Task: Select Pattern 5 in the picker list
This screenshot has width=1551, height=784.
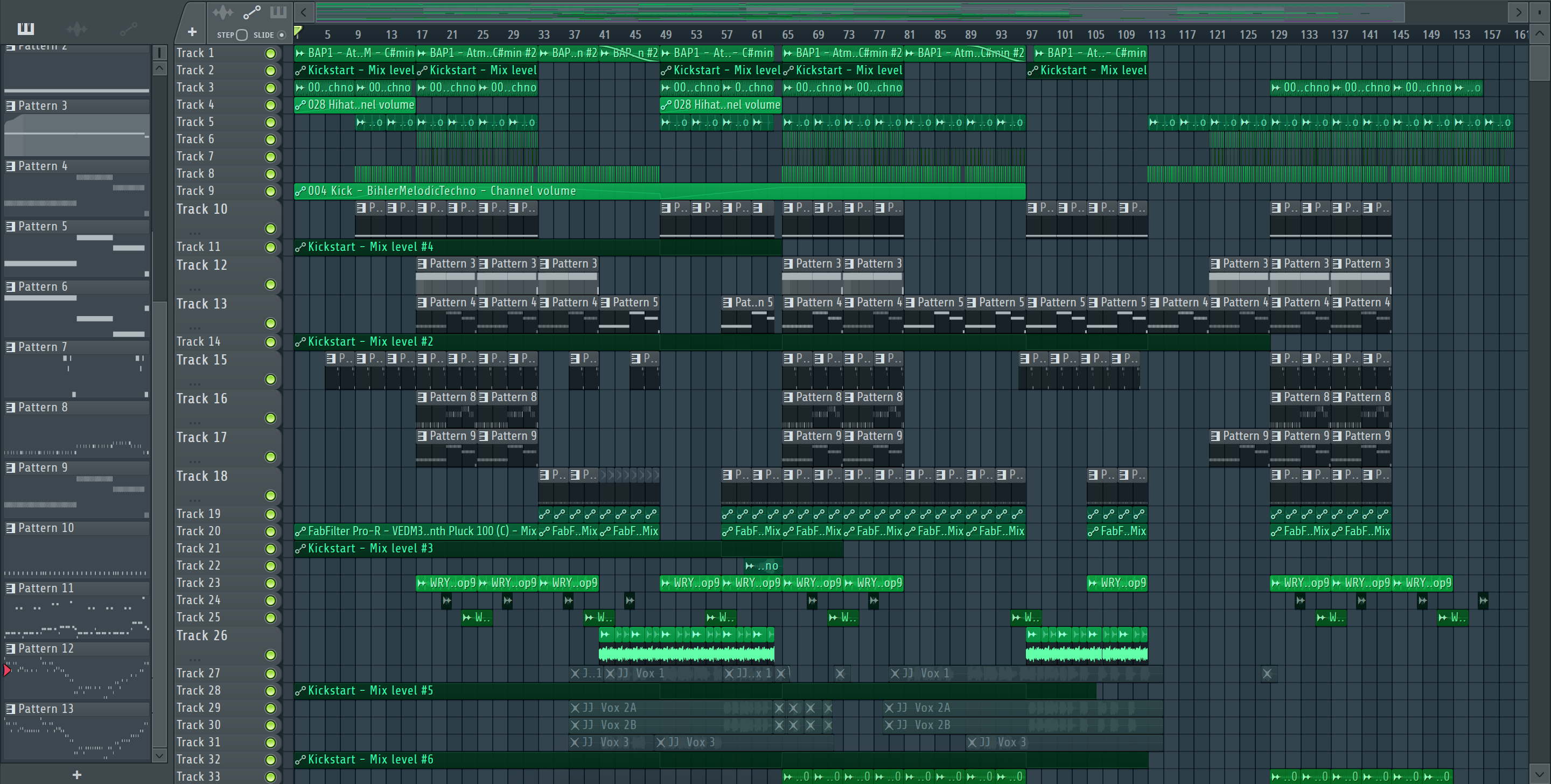Action: pos(76,227)
